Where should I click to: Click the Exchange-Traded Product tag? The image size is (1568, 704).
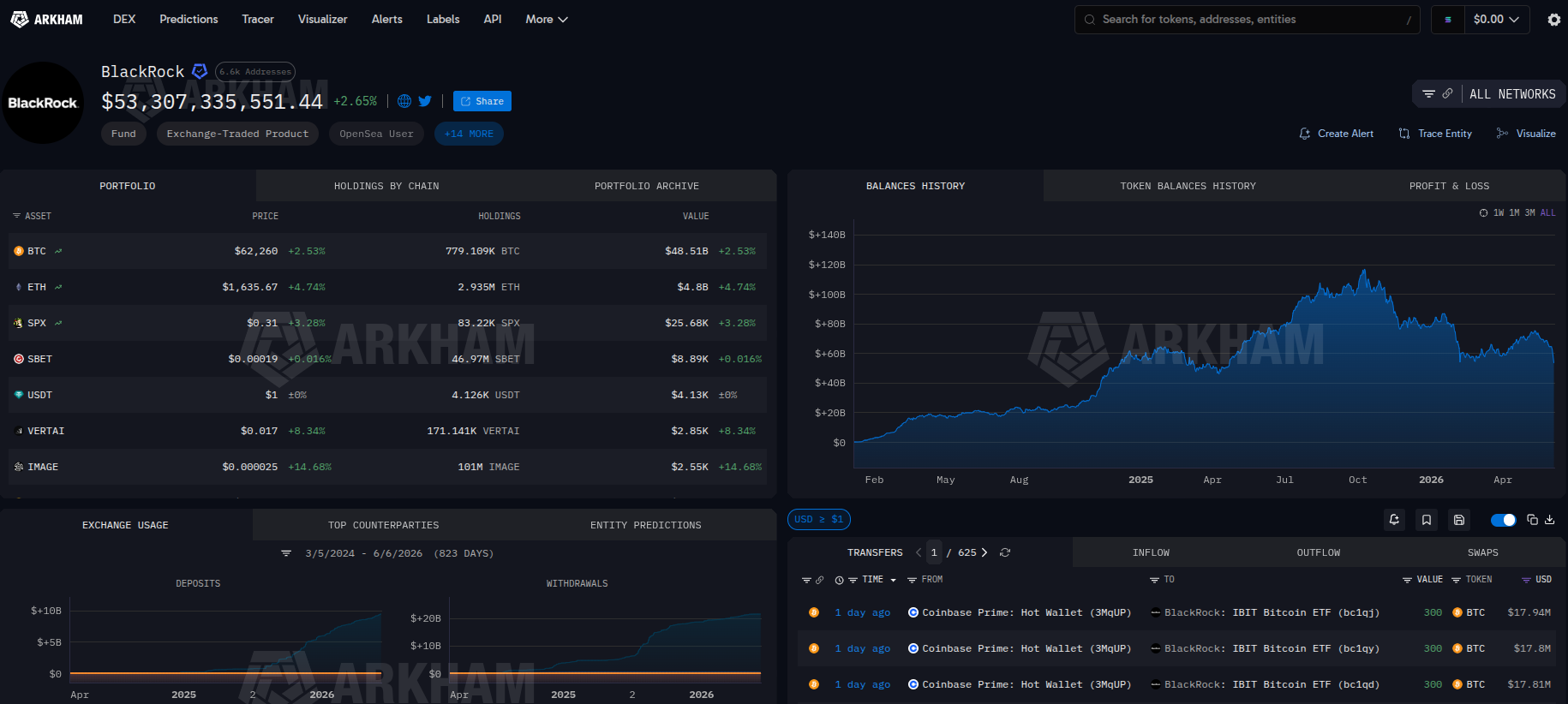point(237,134)
